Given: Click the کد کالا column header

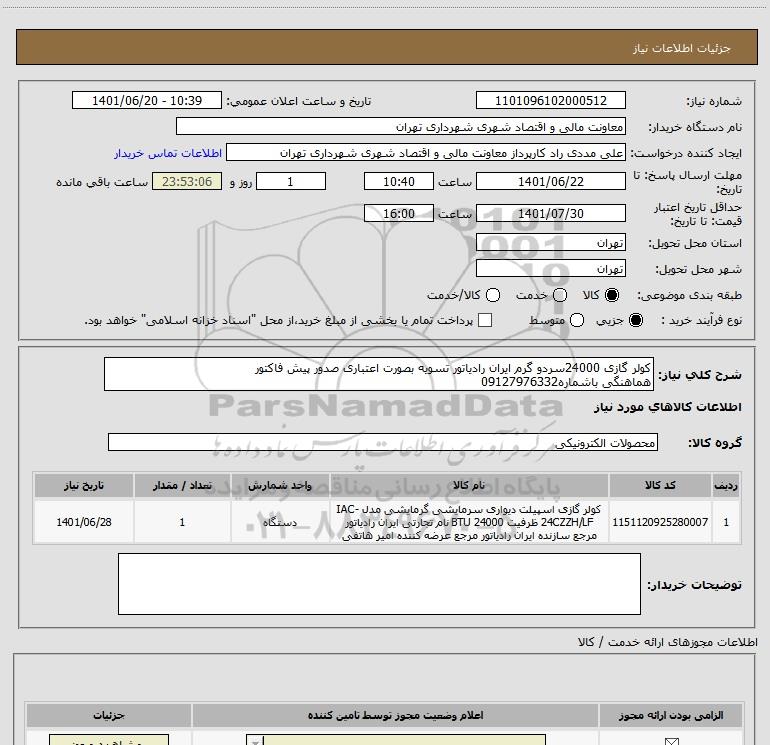Looking at the screenshot, I should tap(660, 485).
